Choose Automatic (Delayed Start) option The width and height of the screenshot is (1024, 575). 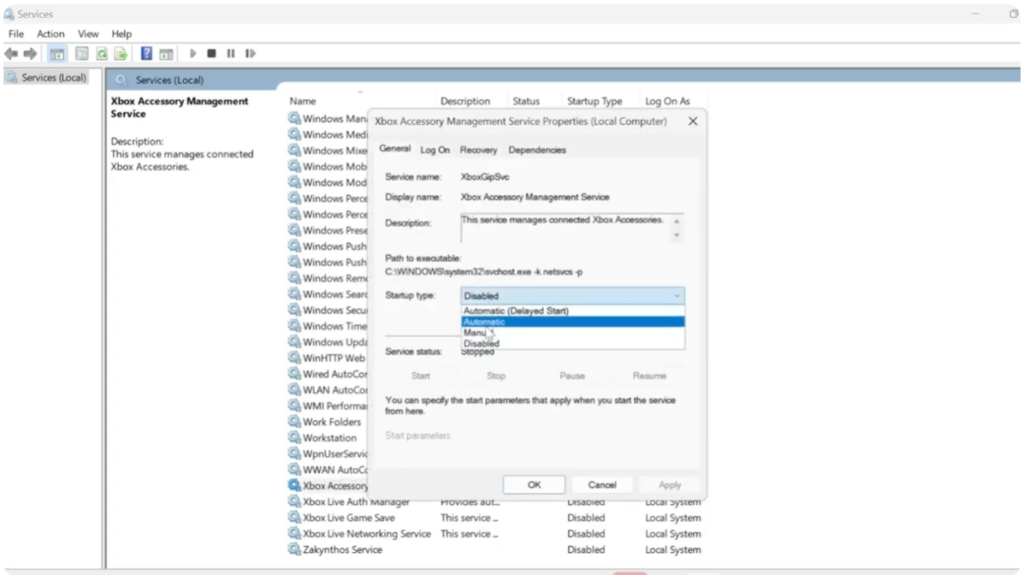[x=572, y=311]
